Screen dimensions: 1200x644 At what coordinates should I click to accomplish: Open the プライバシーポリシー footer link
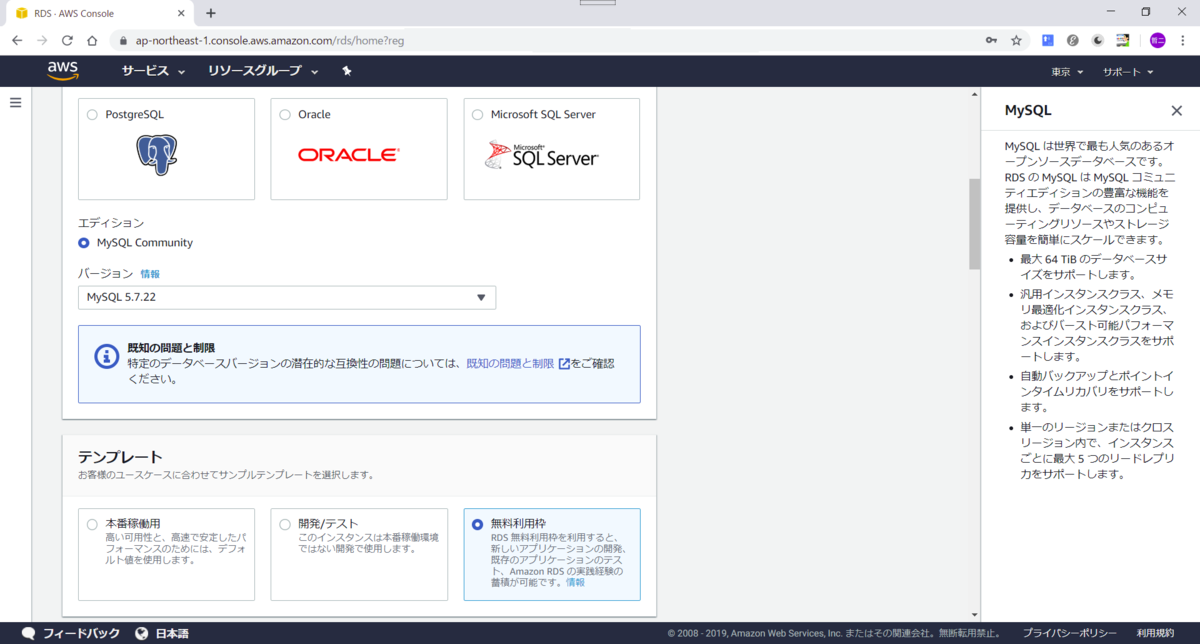1070,633
